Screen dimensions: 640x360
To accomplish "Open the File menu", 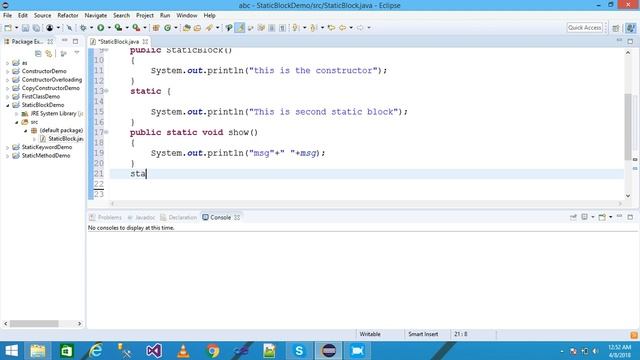I will (x=7, y=16).
